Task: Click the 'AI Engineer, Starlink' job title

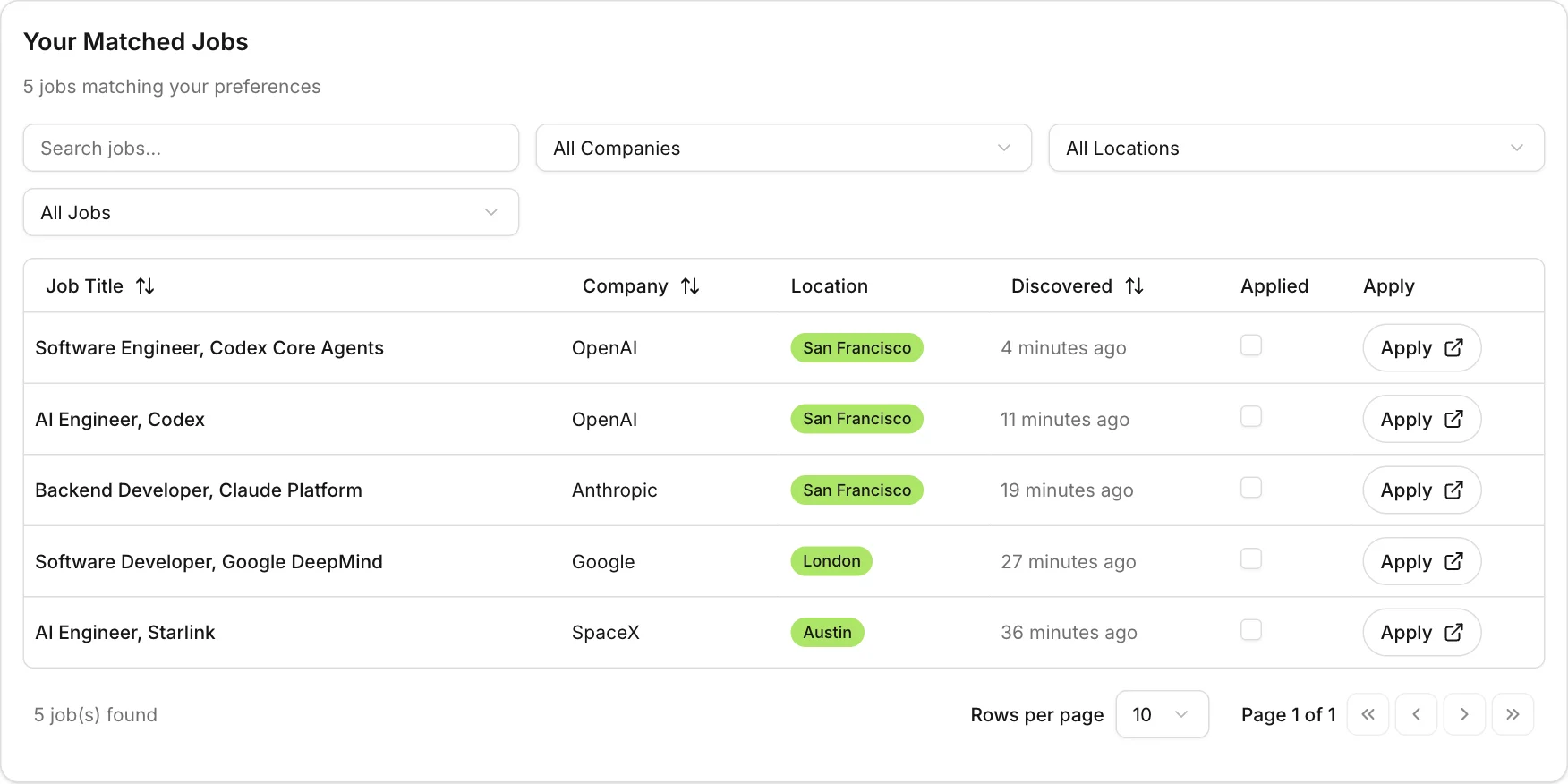Action: tap(125, 633)
